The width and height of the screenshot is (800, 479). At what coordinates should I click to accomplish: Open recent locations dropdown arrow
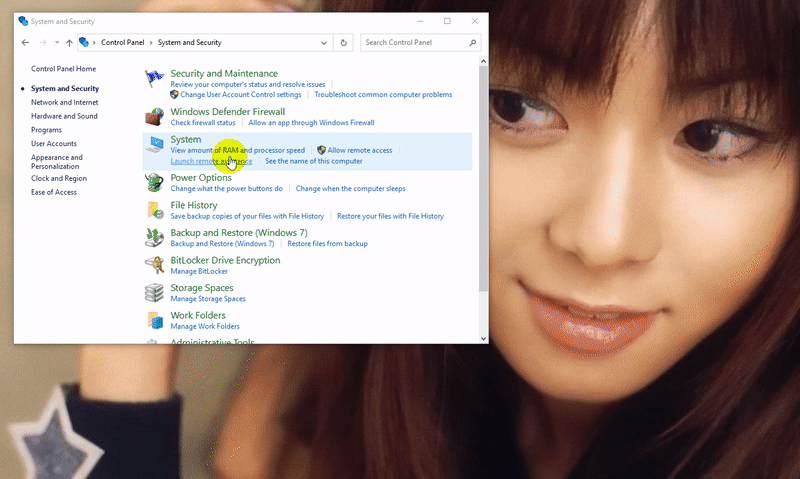(x=57, y=42)
